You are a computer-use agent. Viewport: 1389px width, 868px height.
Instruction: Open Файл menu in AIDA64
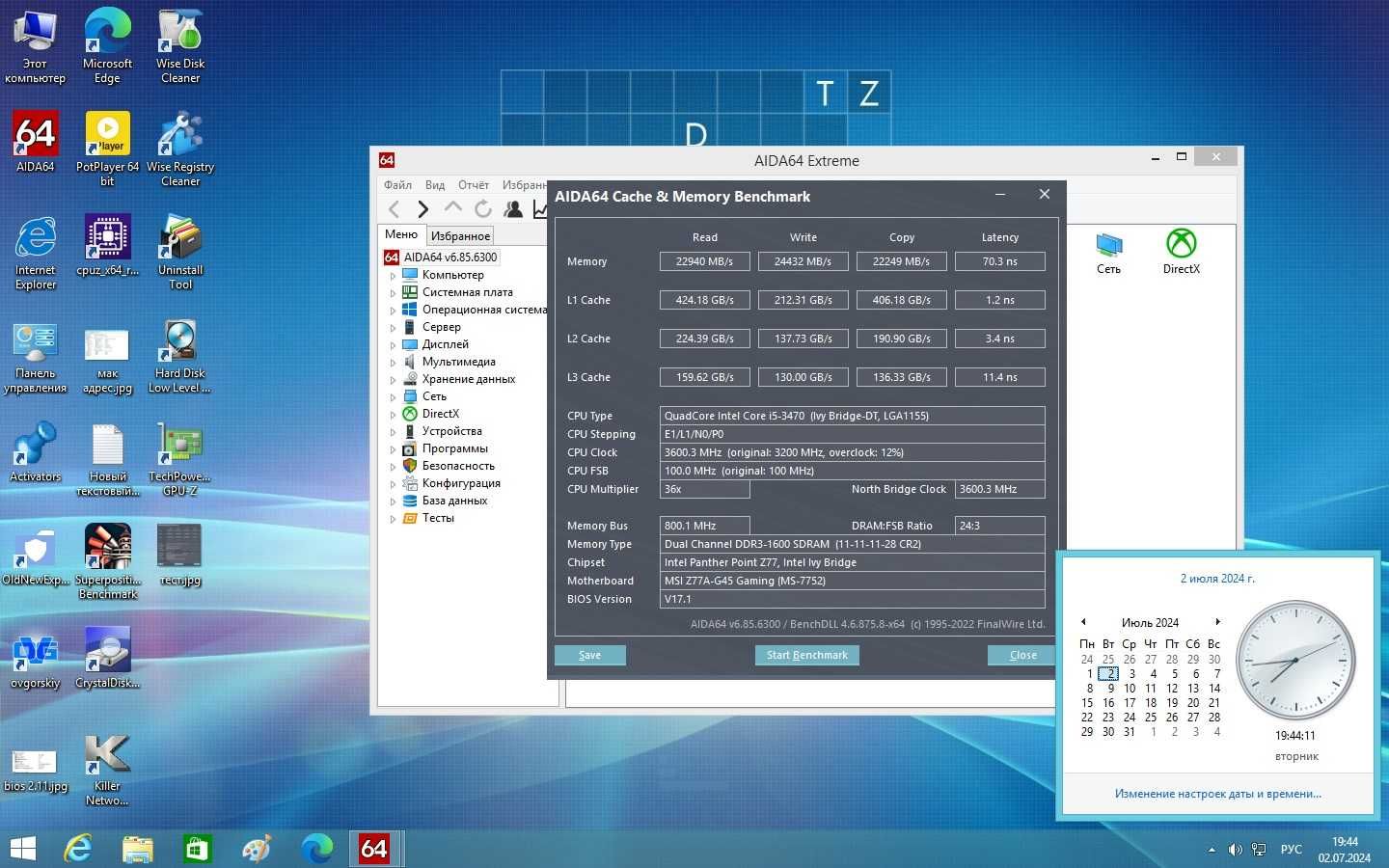397,185
